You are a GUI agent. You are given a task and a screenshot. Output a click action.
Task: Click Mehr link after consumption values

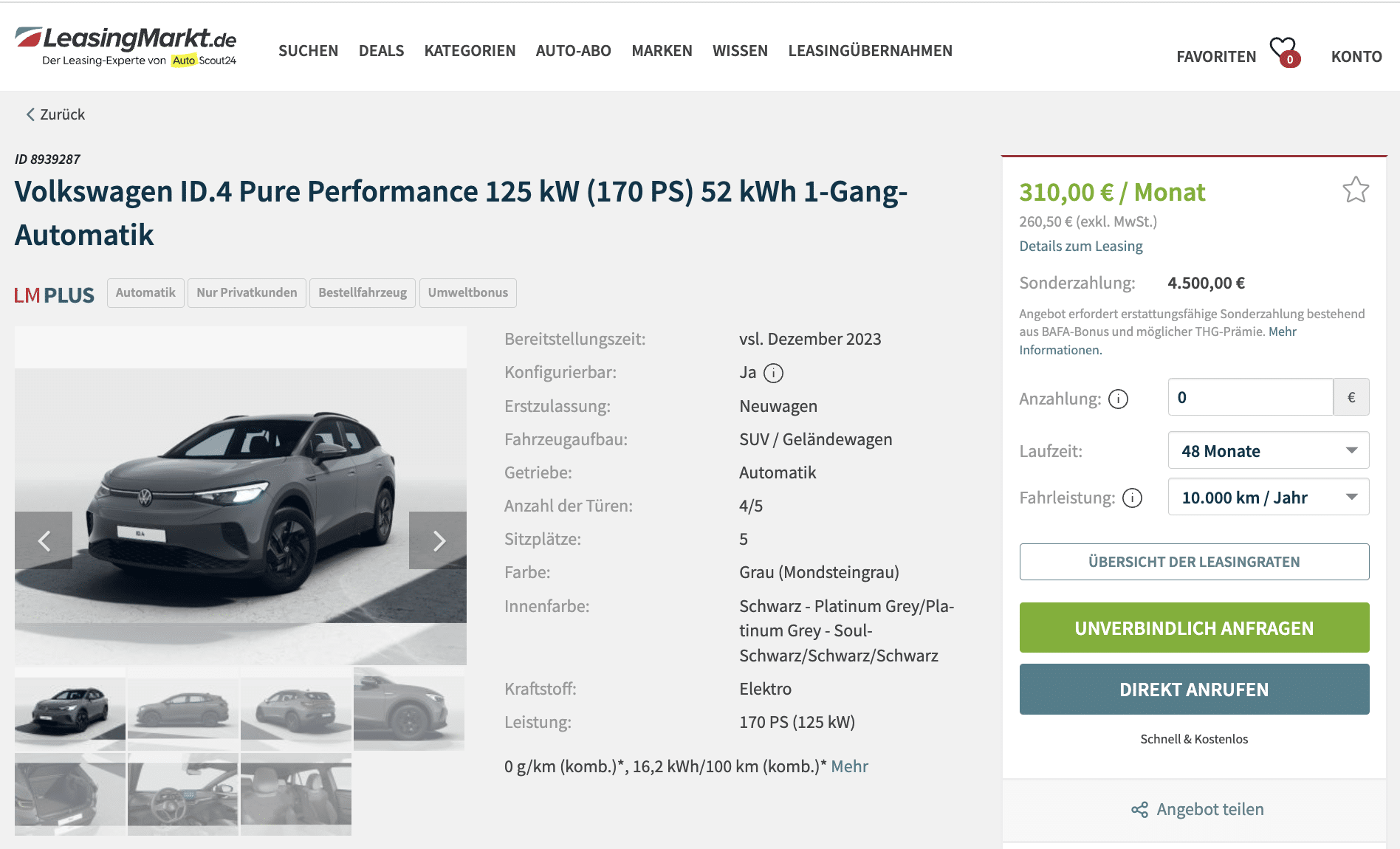tap(849, 766)
